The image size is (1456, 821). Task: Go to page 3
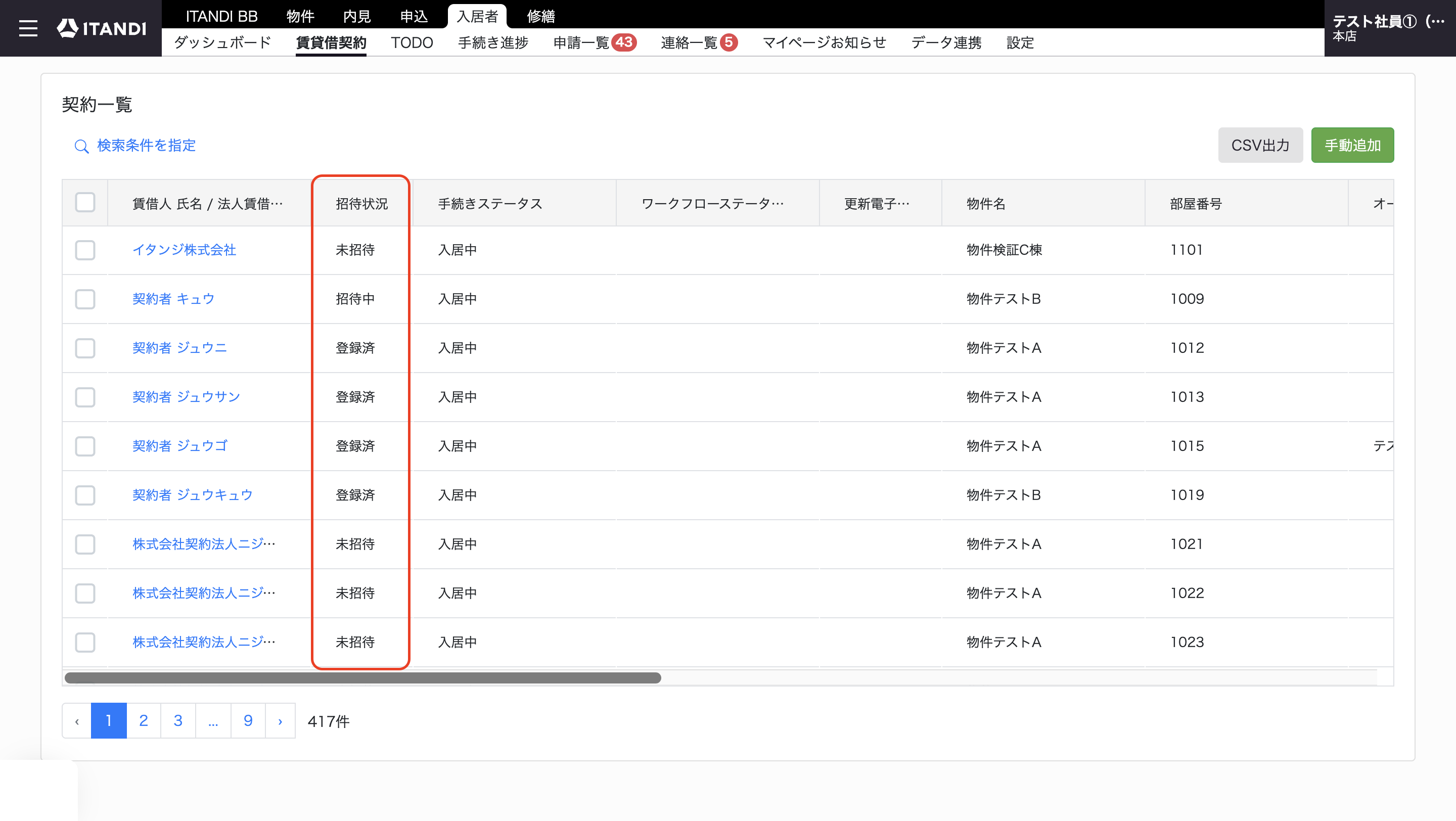tap(178, 721)
